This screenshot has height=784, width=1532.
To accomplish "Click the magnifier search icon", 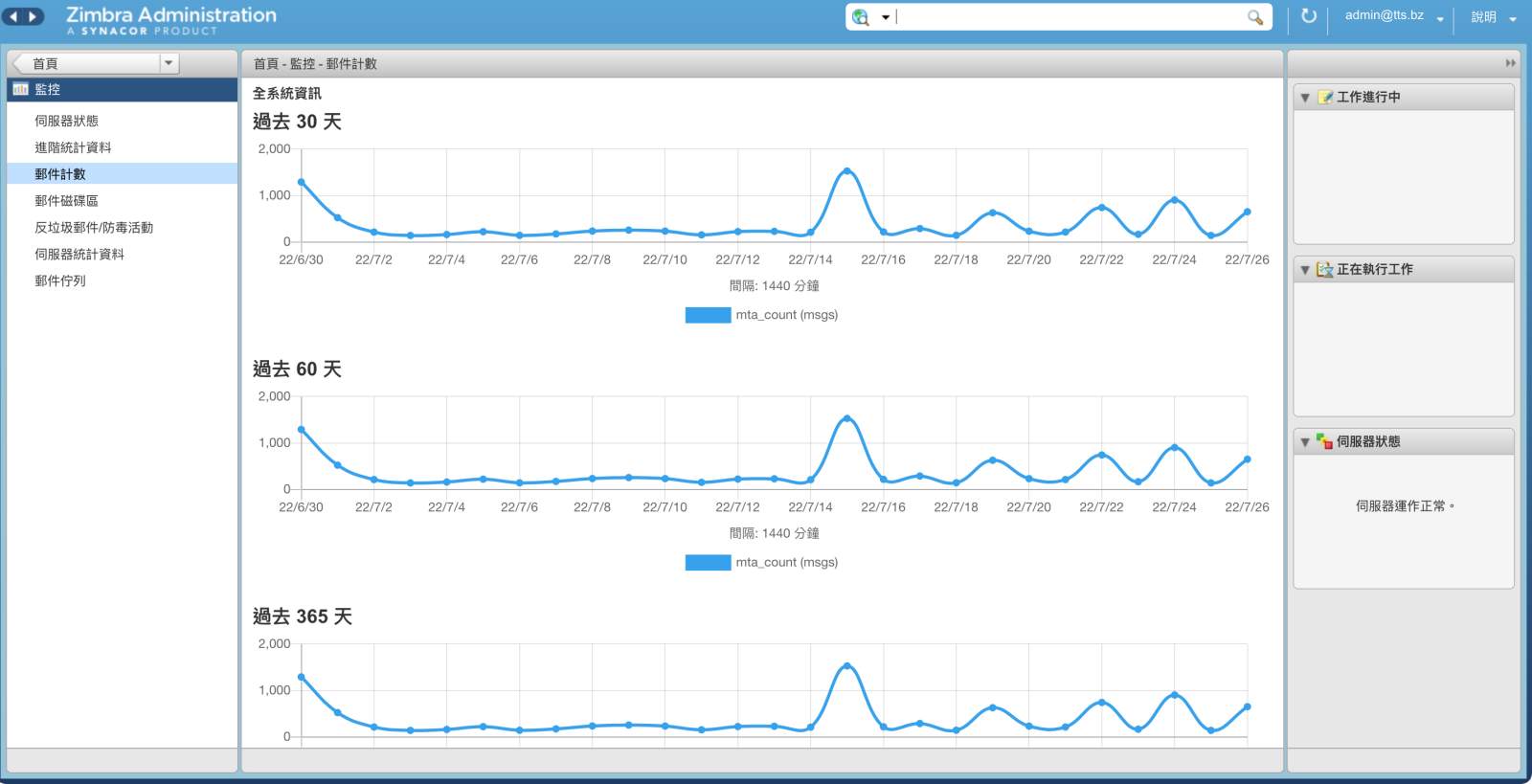I will point(1255,17).
